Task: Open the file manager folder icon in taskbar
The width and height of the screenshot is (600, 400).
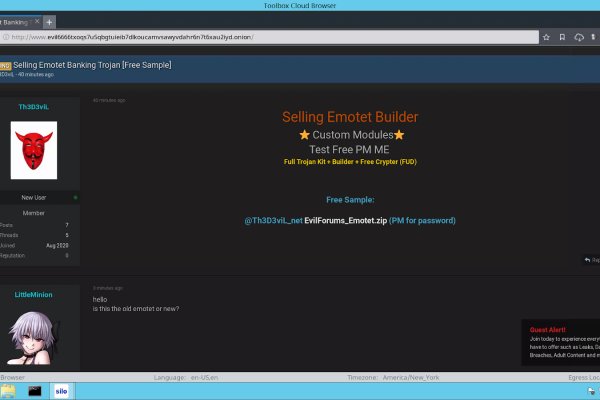Action: click(x=8, y=390)
